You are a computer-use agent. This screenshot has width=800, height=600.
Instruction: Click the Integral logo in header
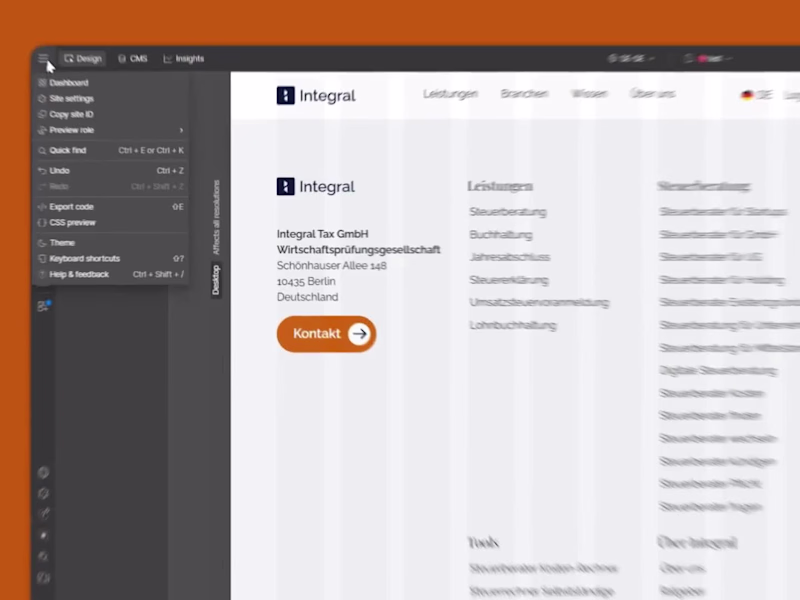pos(316,95)
